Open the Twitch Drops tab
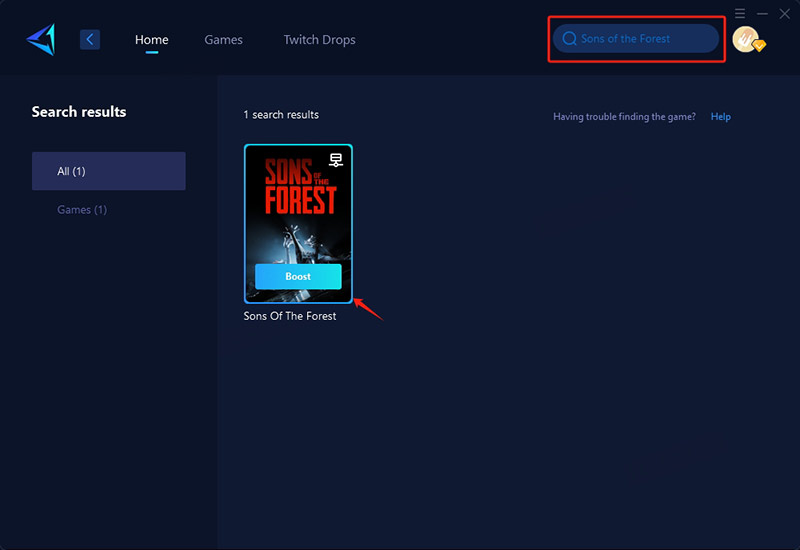Screen dimensions: 800x550 [x=319, y=40]
